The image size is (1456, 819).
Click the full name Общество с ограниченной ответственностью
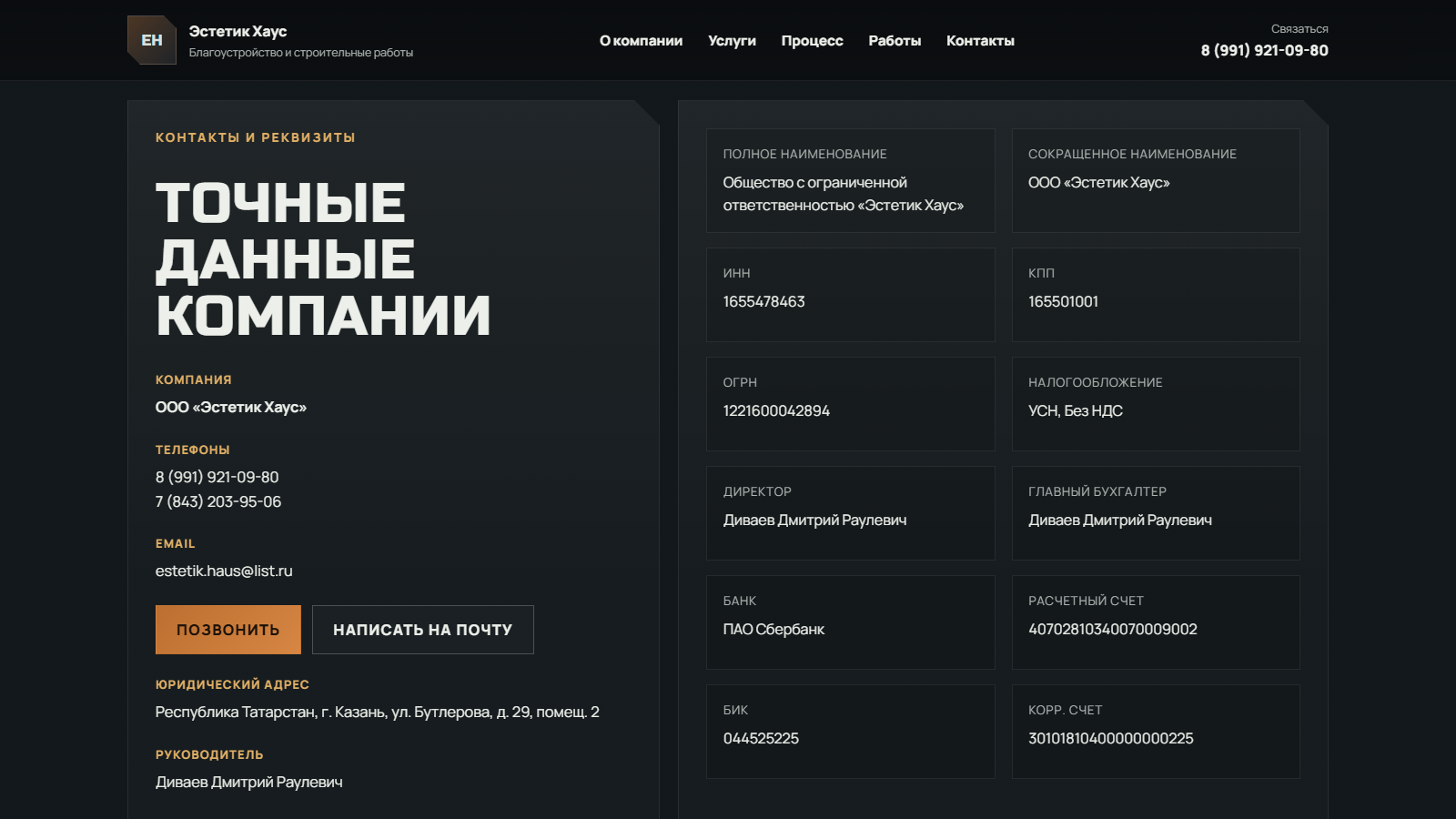click(x=844, y=194)
